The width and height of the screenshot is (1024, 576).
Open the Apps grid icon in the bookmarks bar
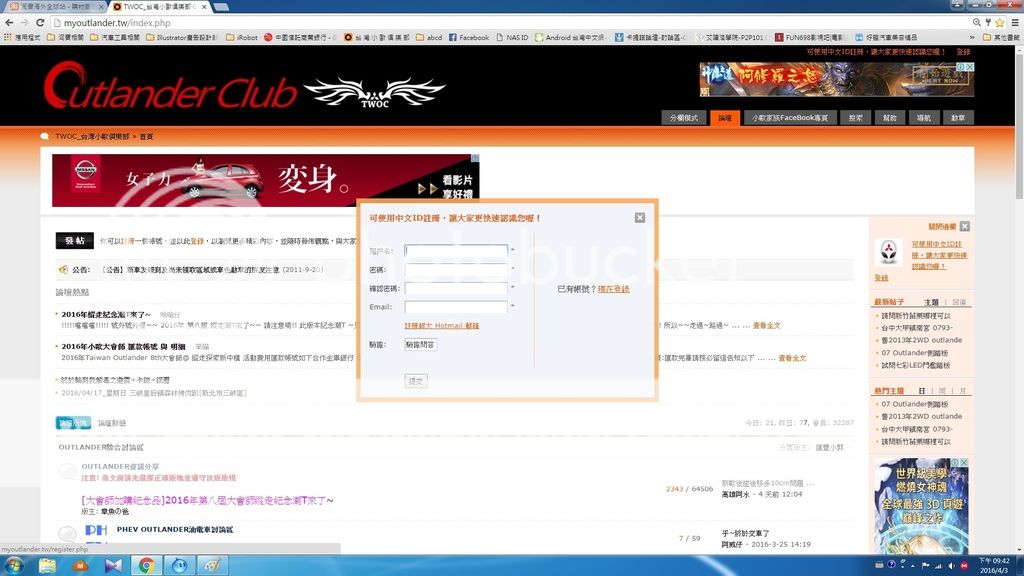point(7,37)
